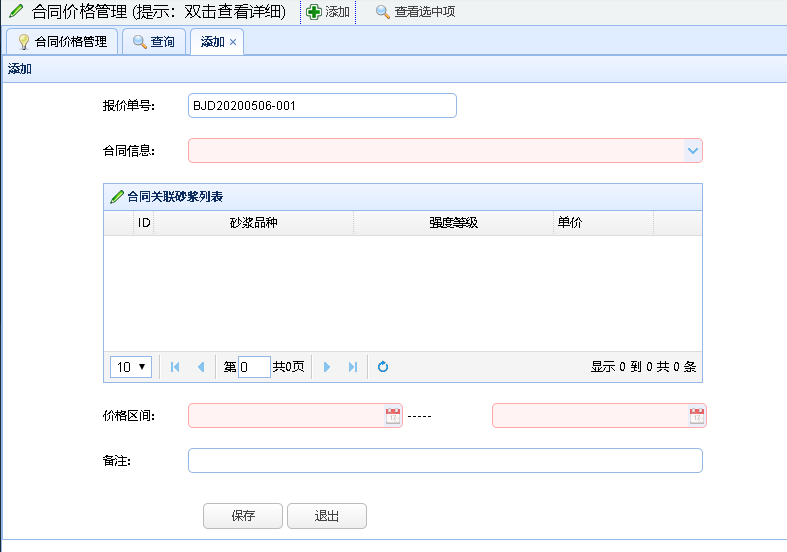Switch to the 查询 tab
Image resolution: width=787 pixels, height=552 pixels.
pos(153,42)
